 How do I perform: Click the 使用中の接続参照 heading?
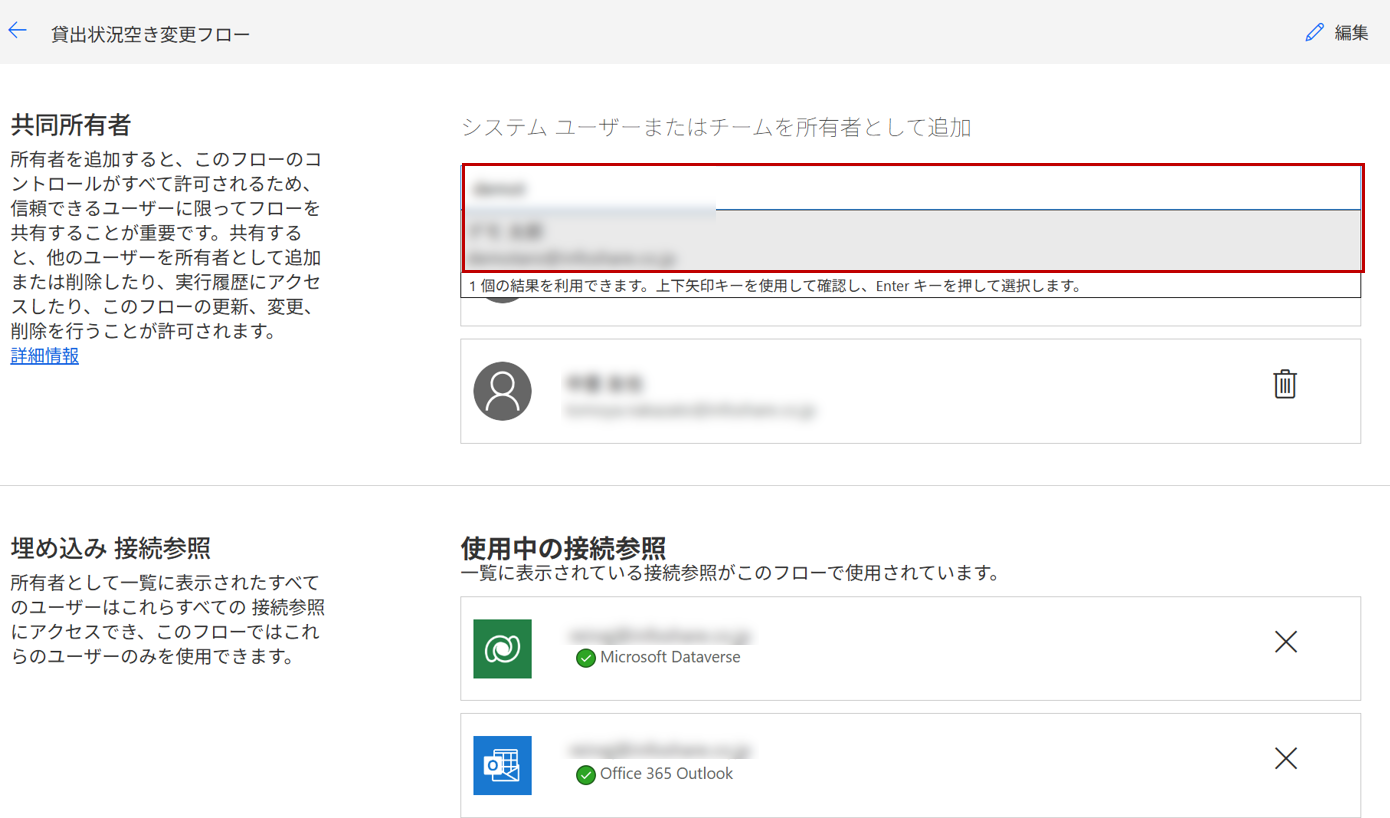click(x=563, y=548)
